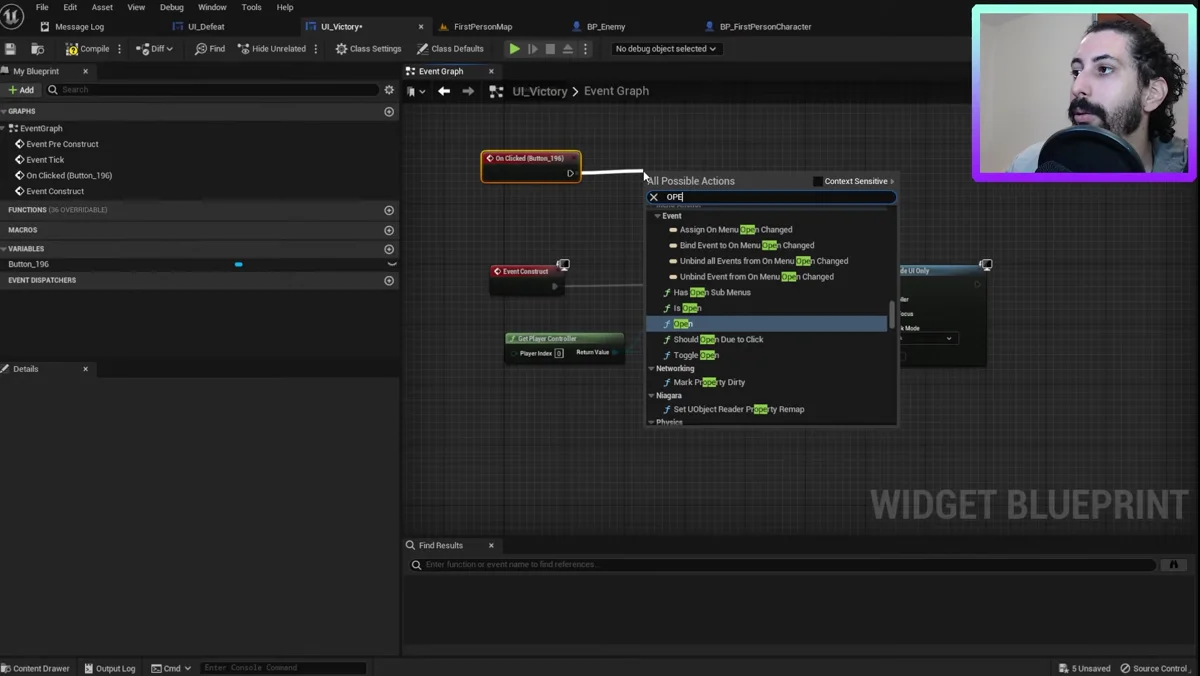Screen dimensions: 1200x676
Task: Click the Eject button
Action: [x=568, y=48]
